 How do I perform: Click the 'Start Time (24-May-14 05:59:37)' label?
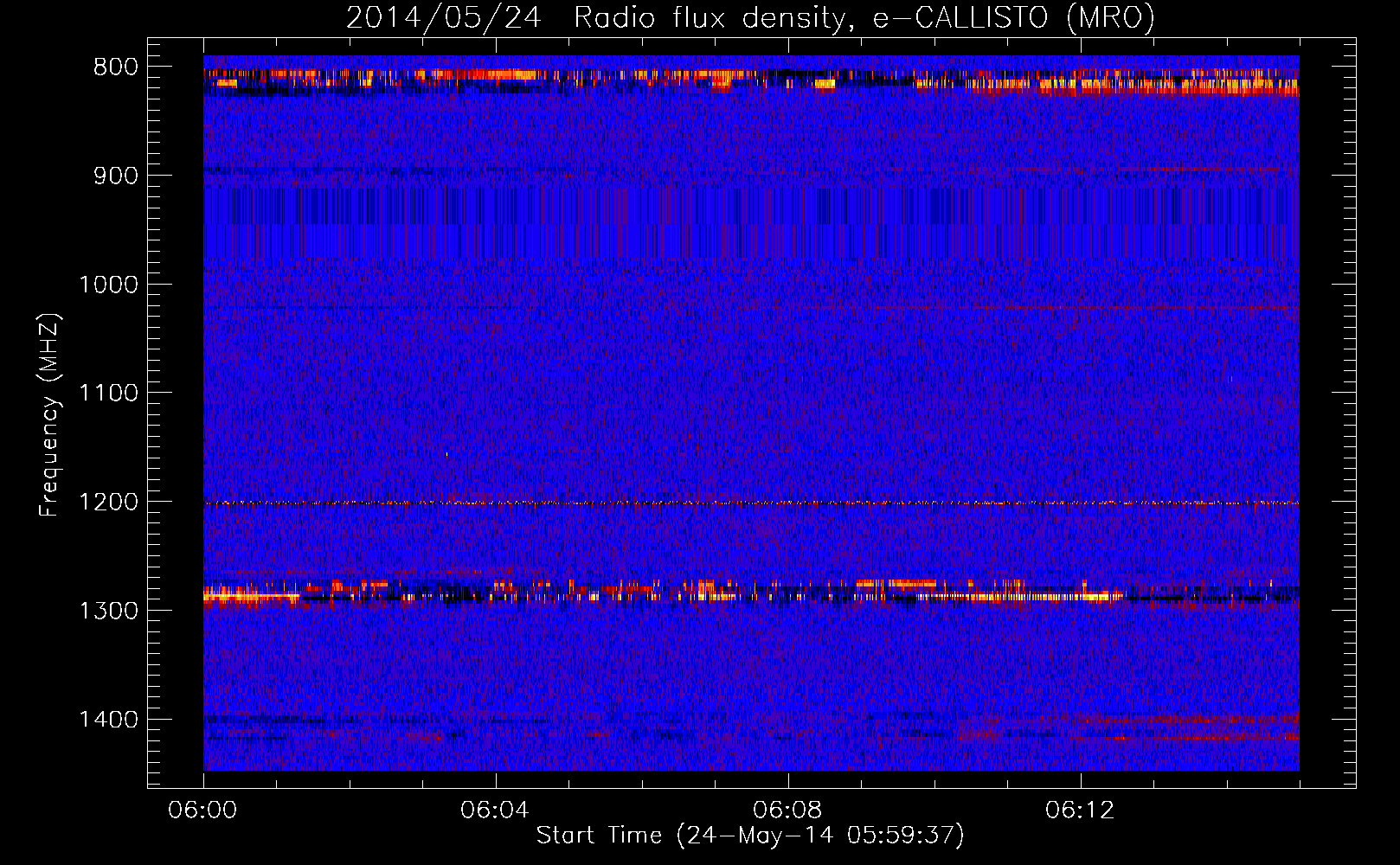click(x=750, y=836)
